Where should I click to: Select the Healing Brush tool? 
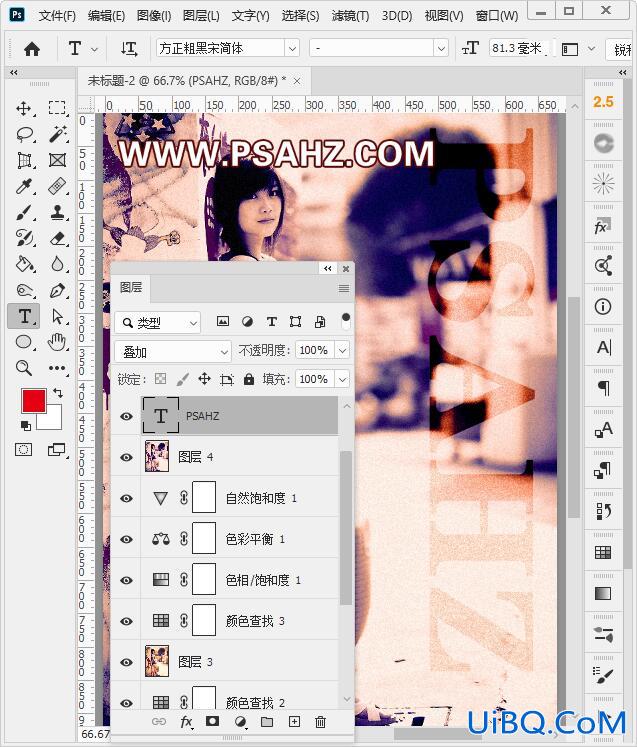57,186
